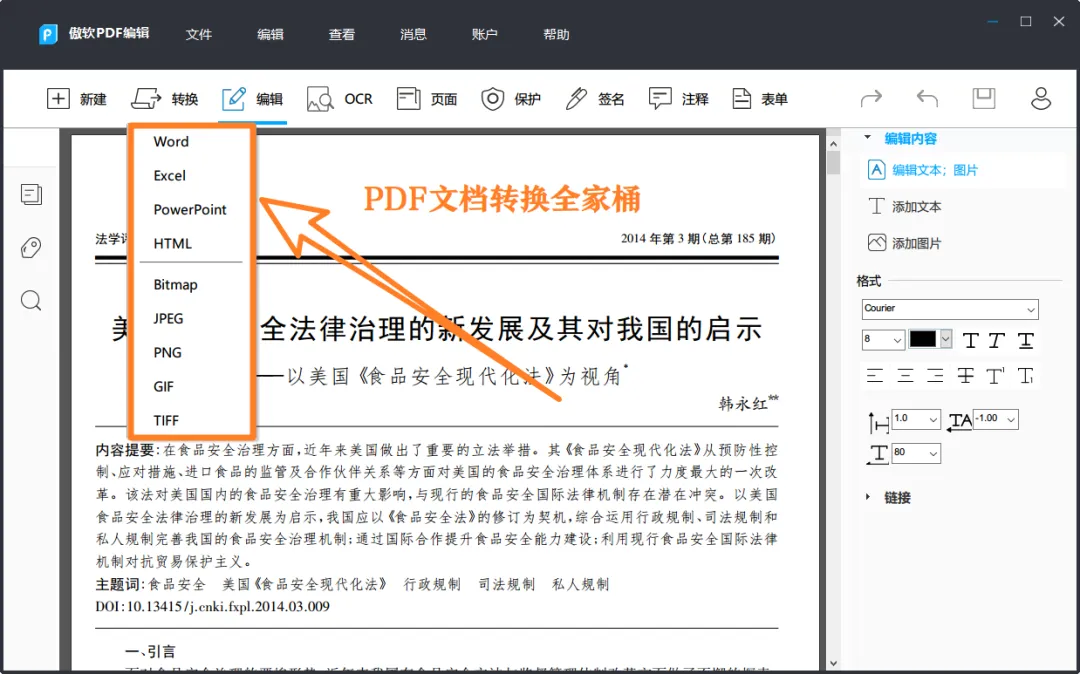Click the document scrollbar down arrow
The width and height of the screenshot is (1080, 674).
coord(833,664)
